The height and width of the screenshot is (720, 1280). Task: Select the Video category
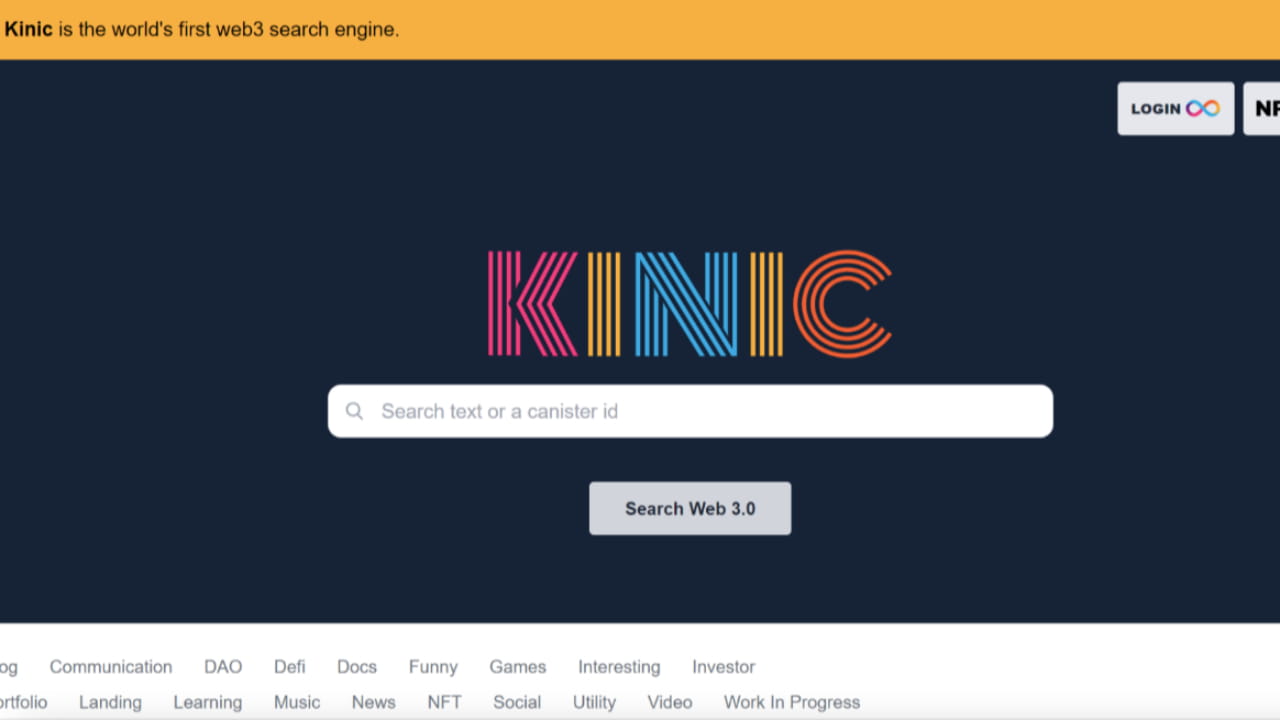pyautogui.click(x=670, y=703)
